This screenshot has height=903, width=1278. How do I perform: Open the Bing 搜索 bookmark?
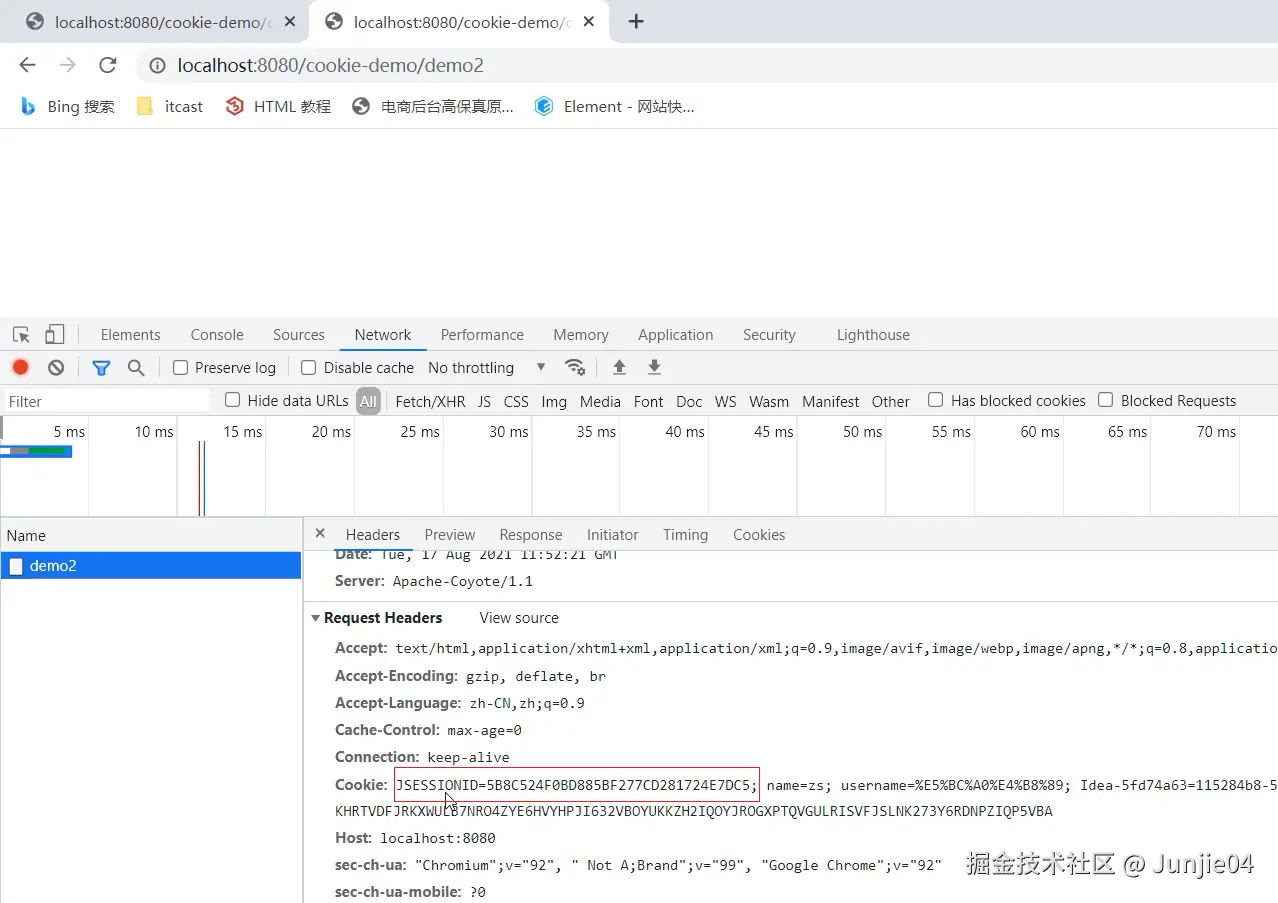click(x=67, y=106)
